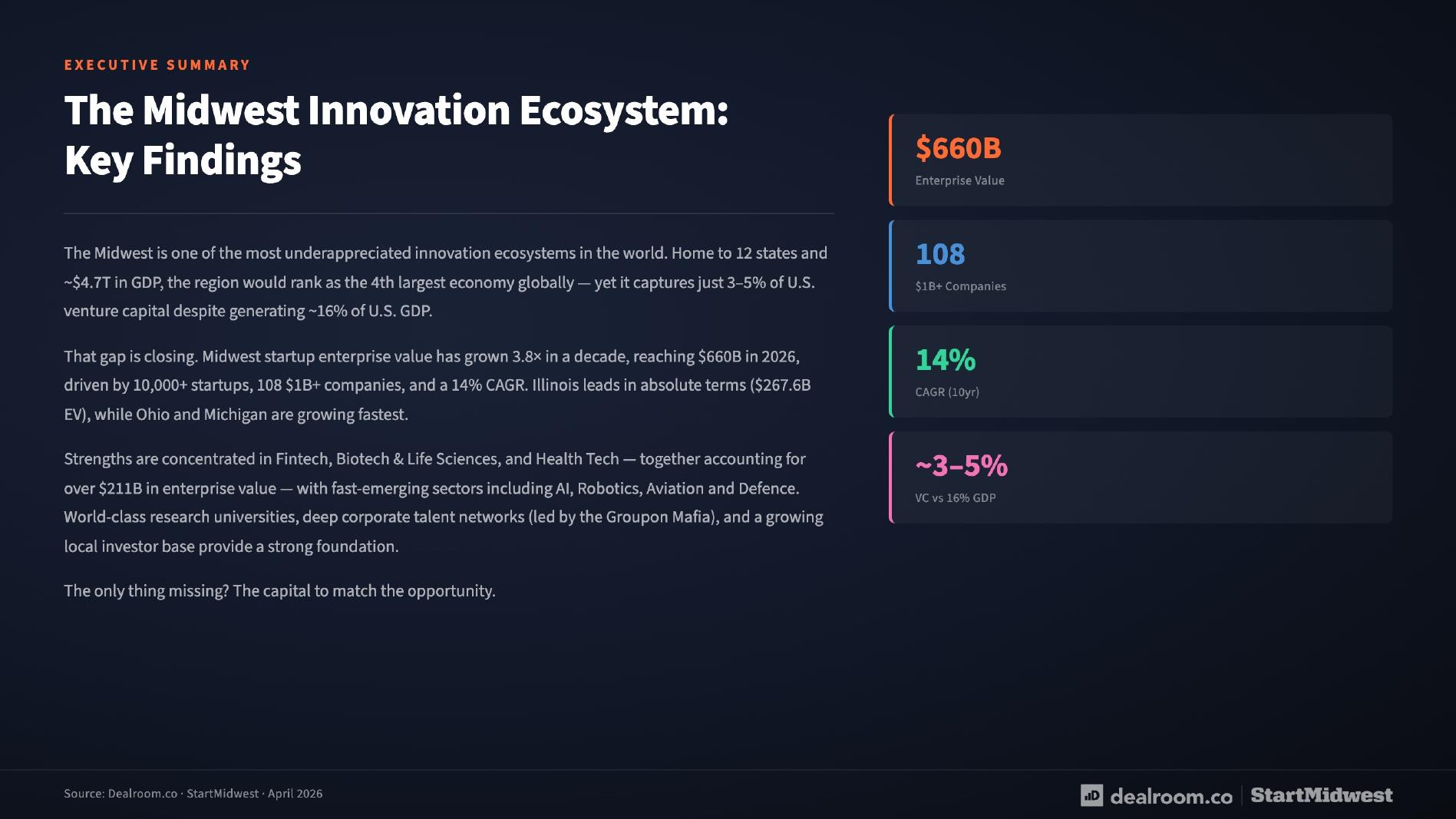The image size is (1456, 819).
Task: Select the 108 $1B+ Companies card
Action: coord(1141,266)
